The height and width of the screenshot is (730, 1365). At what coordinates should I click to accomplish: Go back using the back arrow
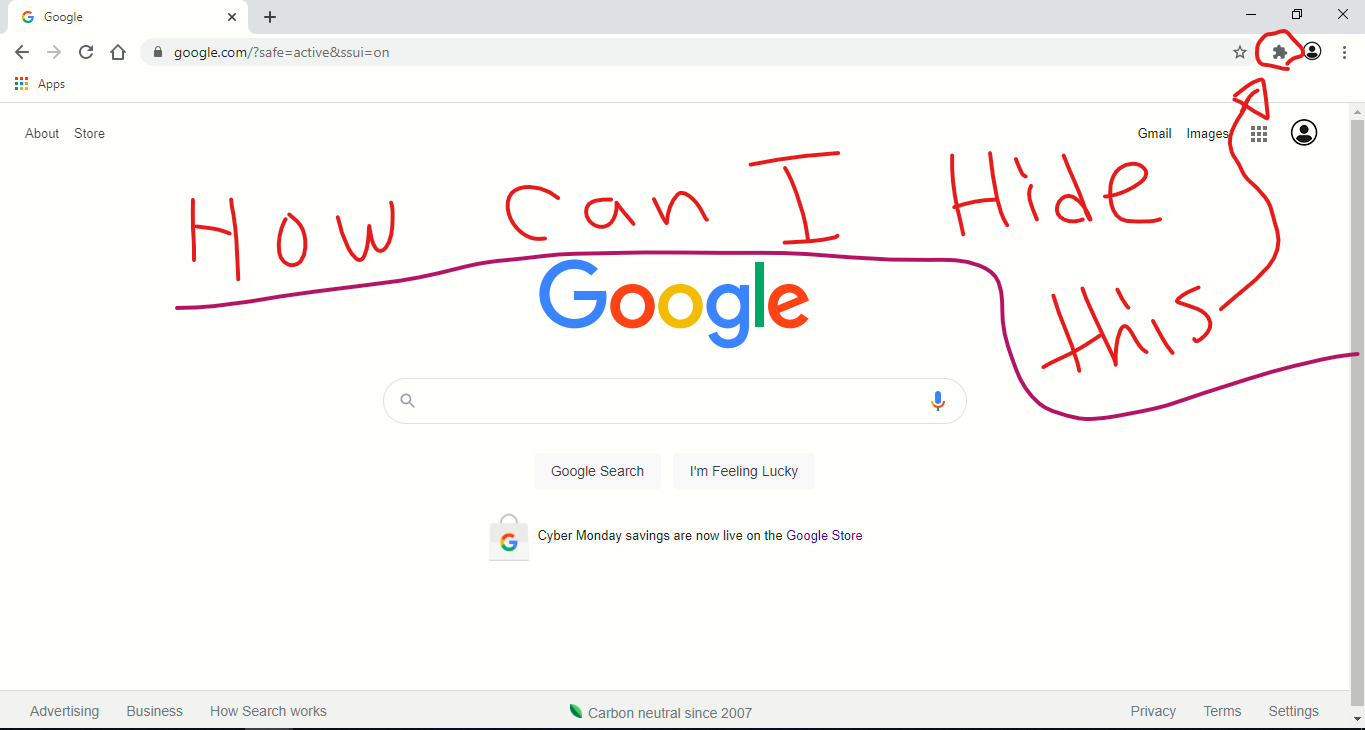22,52
